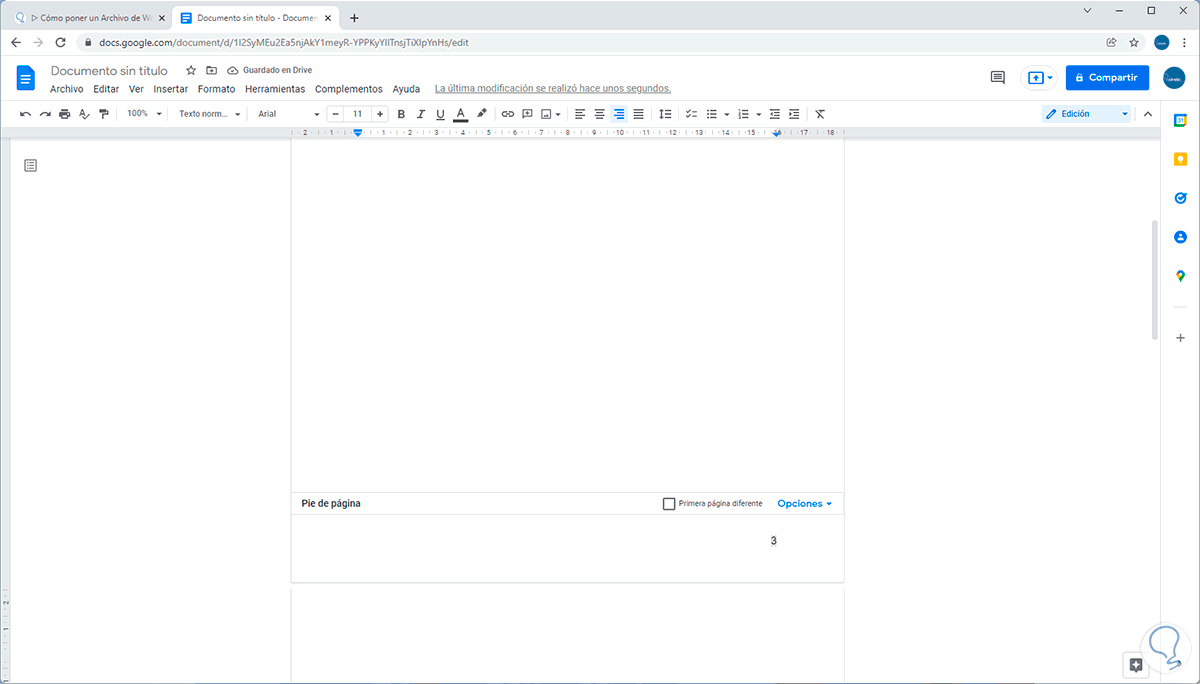
Task: Justify the text alignment
Action: coord(638,114)
